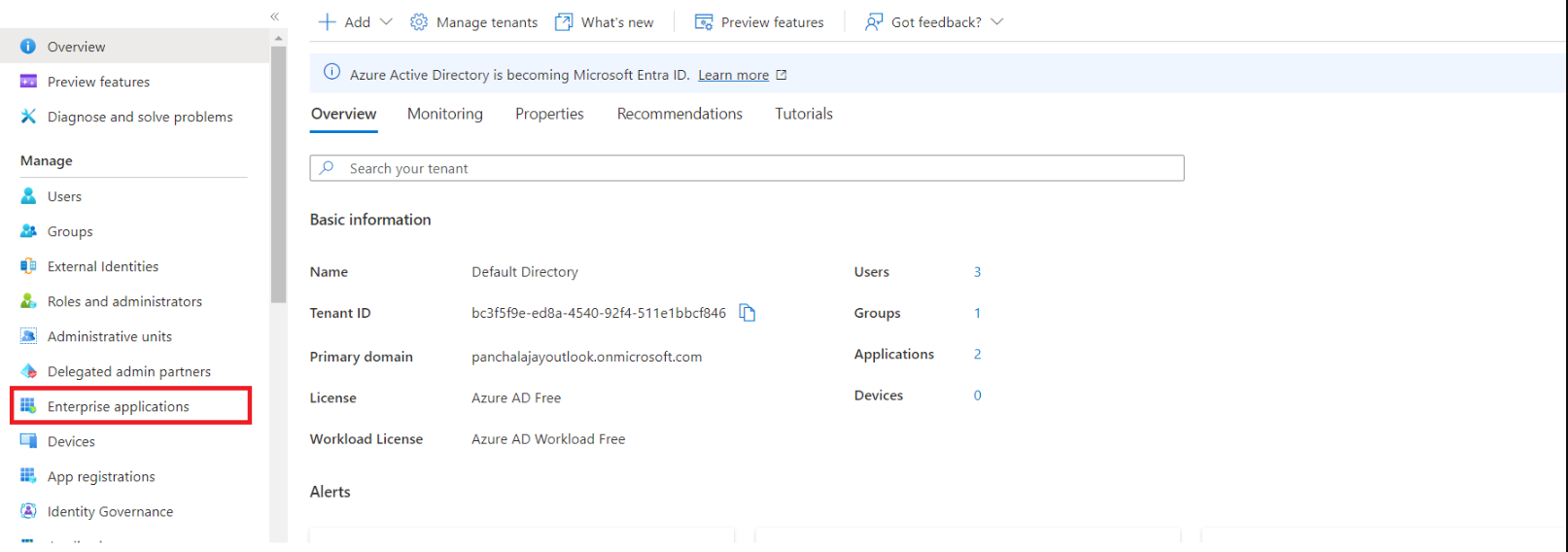Click the Alerts heading
The height and width of the screenshot is (552, 1568).
(x=330, y=492)
